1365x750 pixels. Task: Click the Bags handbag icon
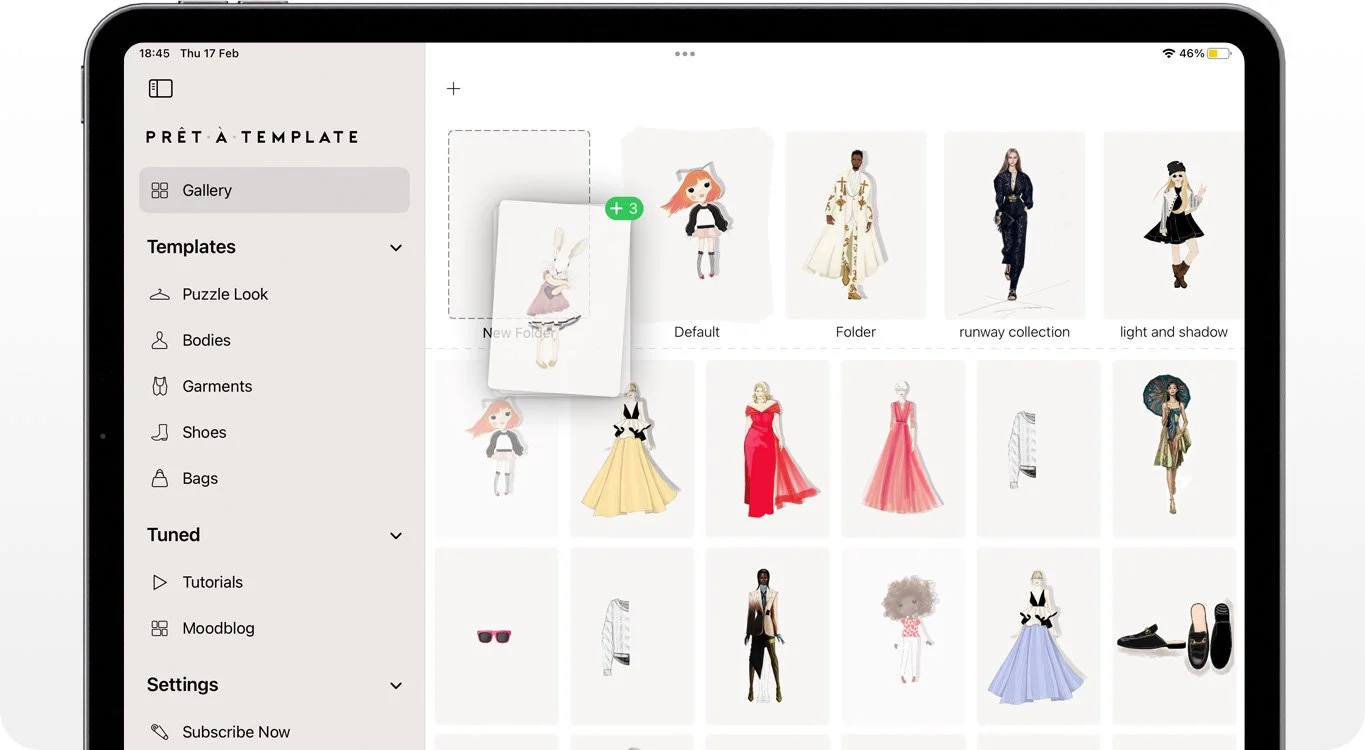[x=160, y=478]
